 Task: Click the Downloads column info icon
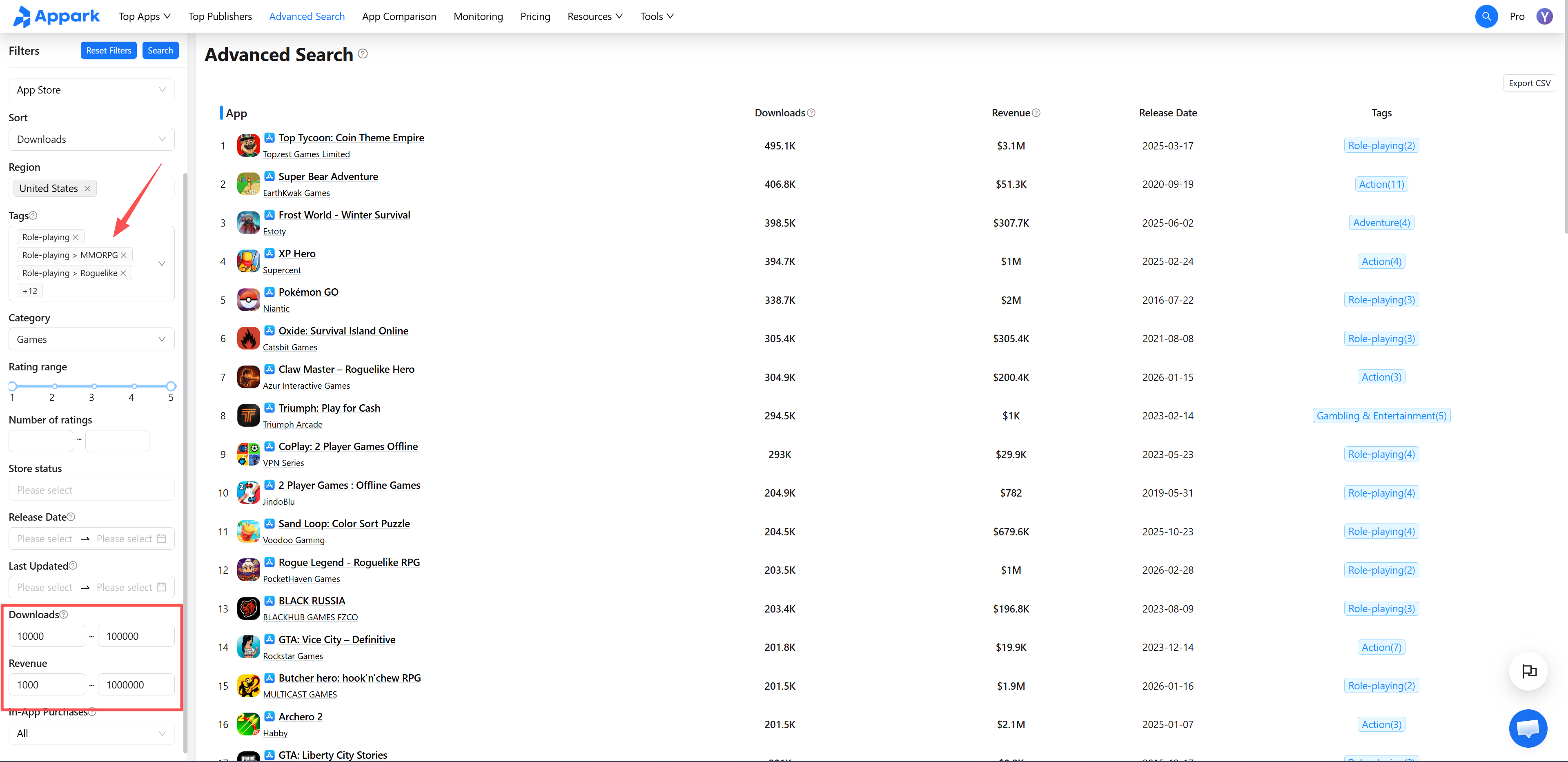(811, 113)
